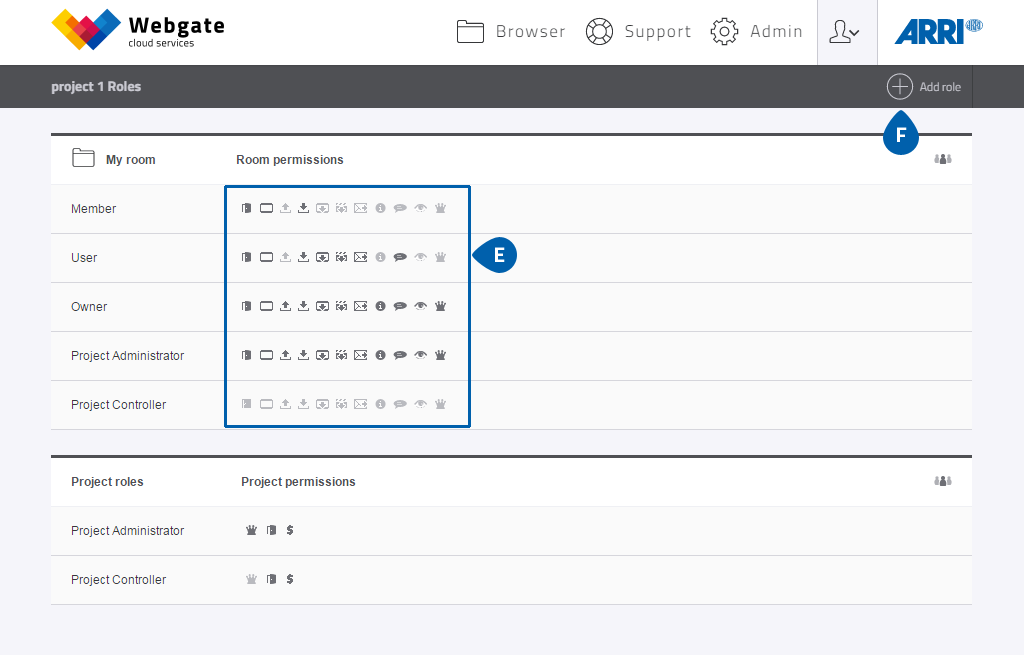Click the Project permissions column header
Image resolution: width=1024 pixels, height=655 pixels.
pyautogui.click(x=298, y=482)
